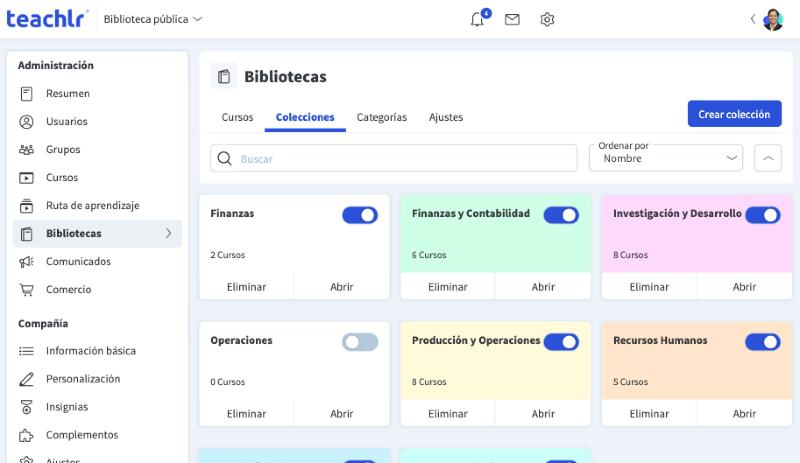Open the settings gear icon
Image resolution: width=800 pixels, height=463 pixels.
(x=547, y=19)
